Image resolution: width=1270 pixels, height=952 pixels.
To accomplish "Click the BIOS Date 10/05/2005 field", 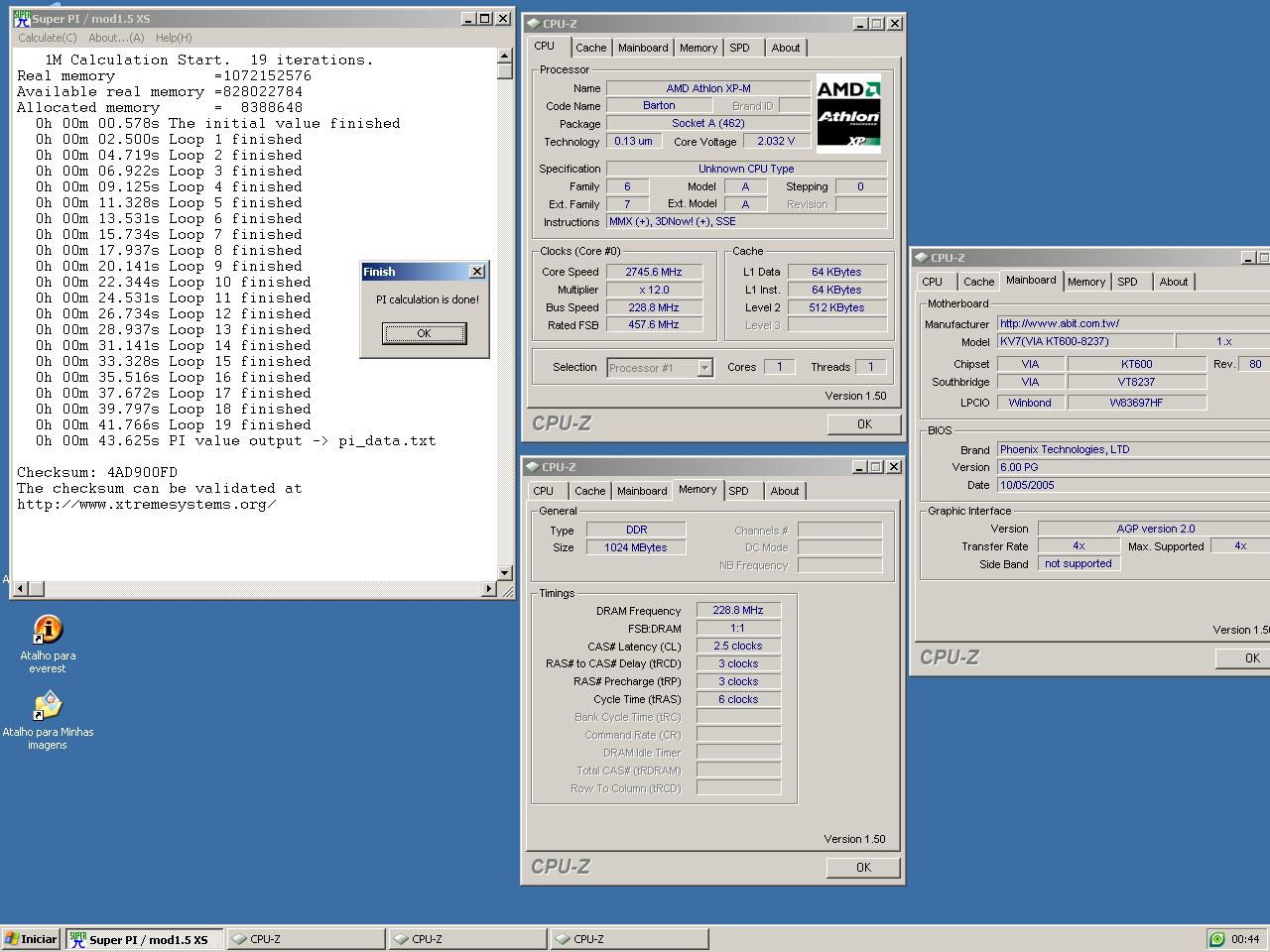I will point(1133,485).
